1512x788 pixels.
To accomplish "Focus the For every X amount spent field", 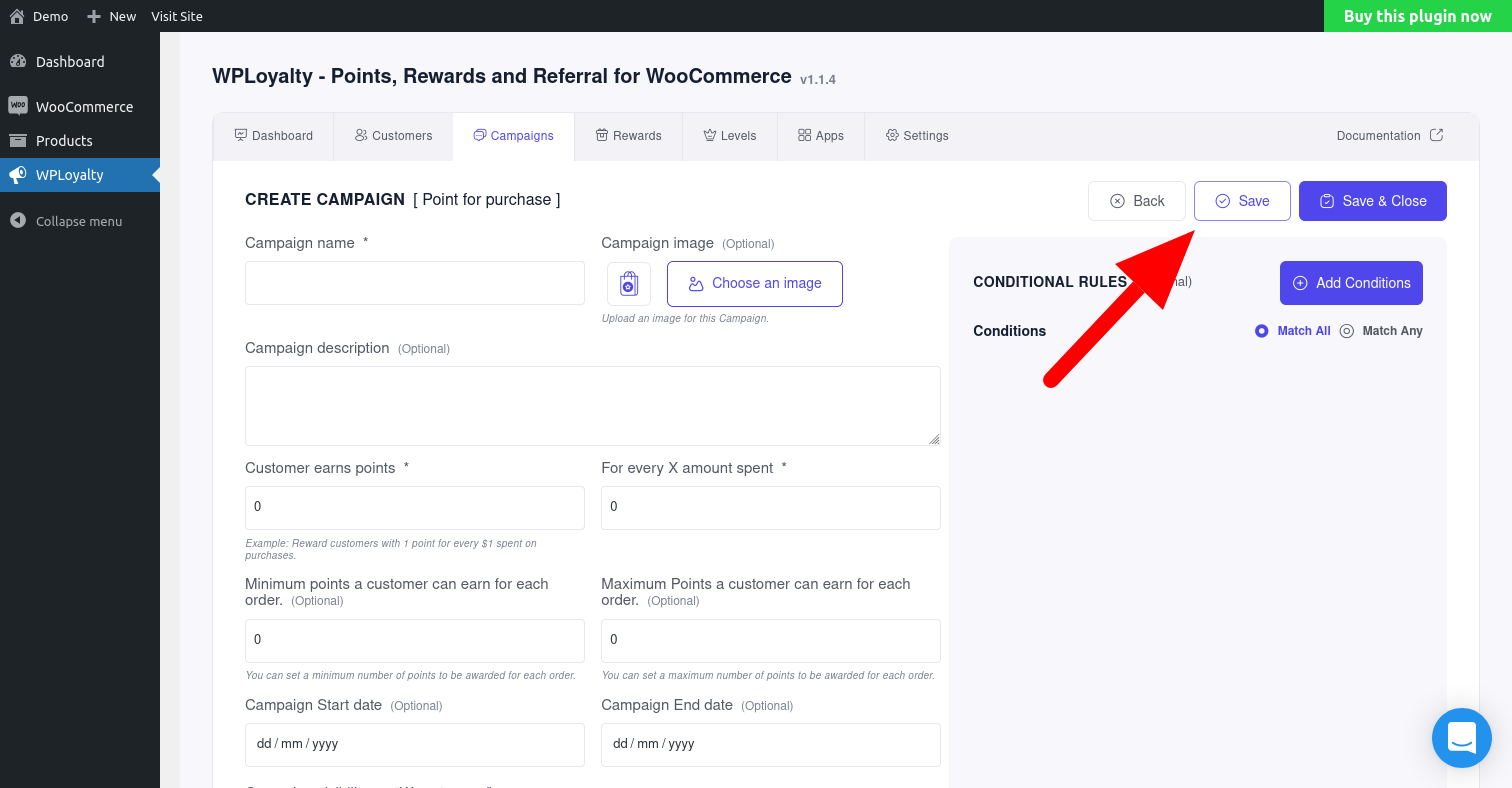I will pos(771,508).
